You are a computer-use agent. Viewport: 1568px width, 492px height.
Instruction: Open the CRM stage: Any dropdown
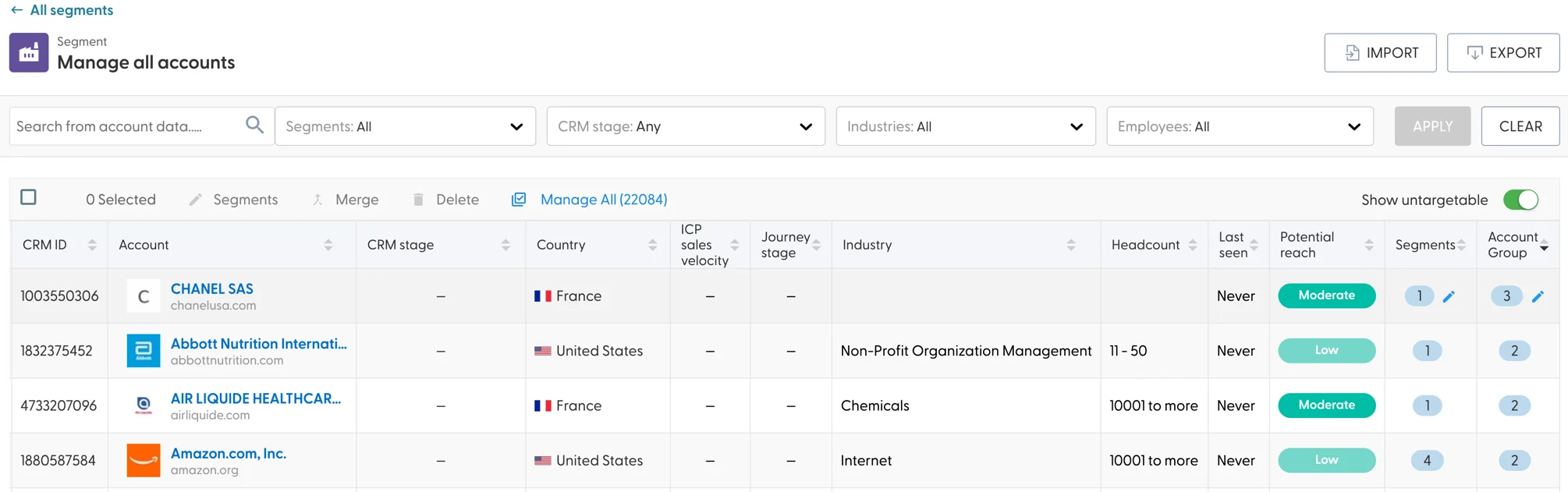(686, 126)
